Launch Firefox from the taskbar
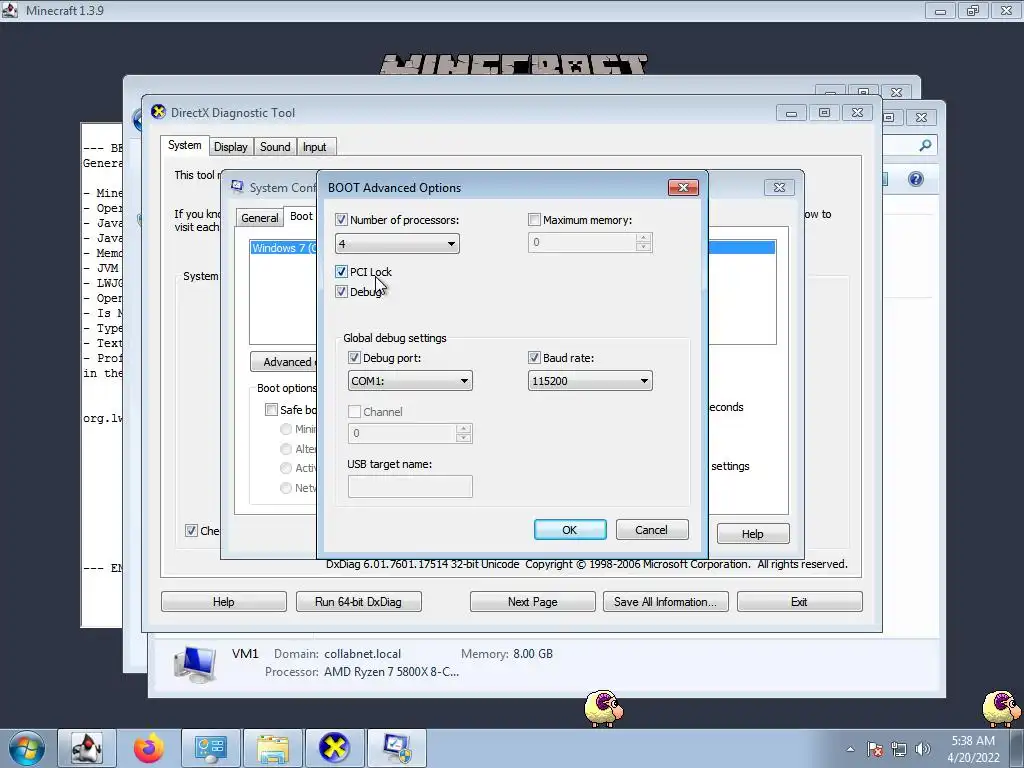 pos(149,748)
